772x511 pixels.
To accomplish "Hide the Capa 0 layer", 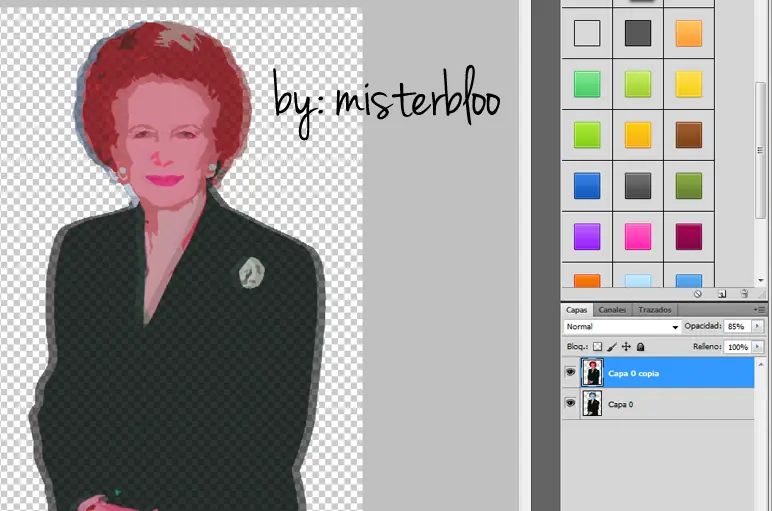I will point(570,403).
